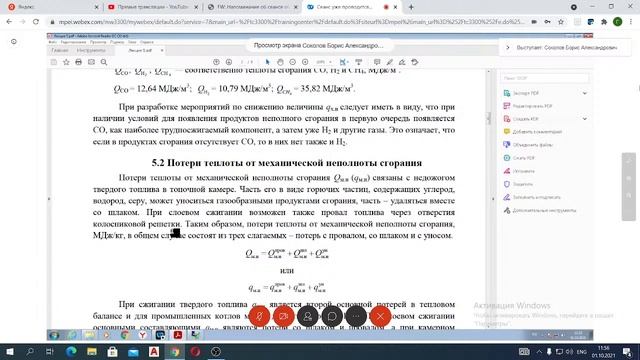
Task: Click the email envelope icon in Acrobat
Action: pyautogui.click(x=91, y=62)
